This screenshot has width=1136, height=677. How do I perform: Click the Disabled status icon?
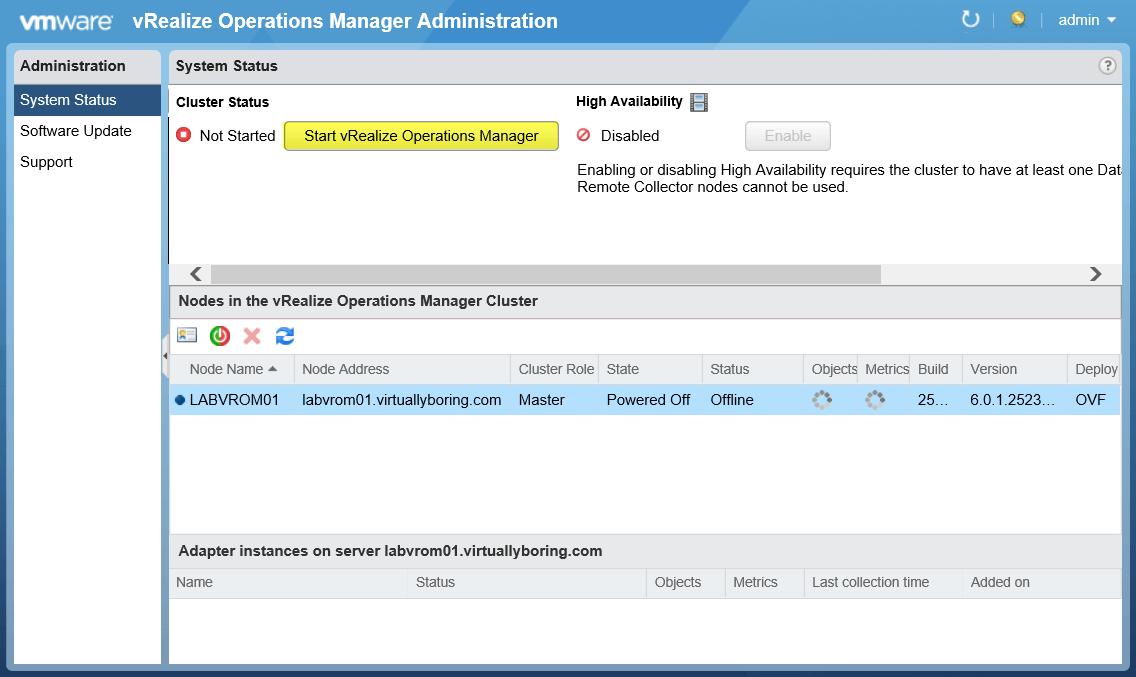click(583, 135)
